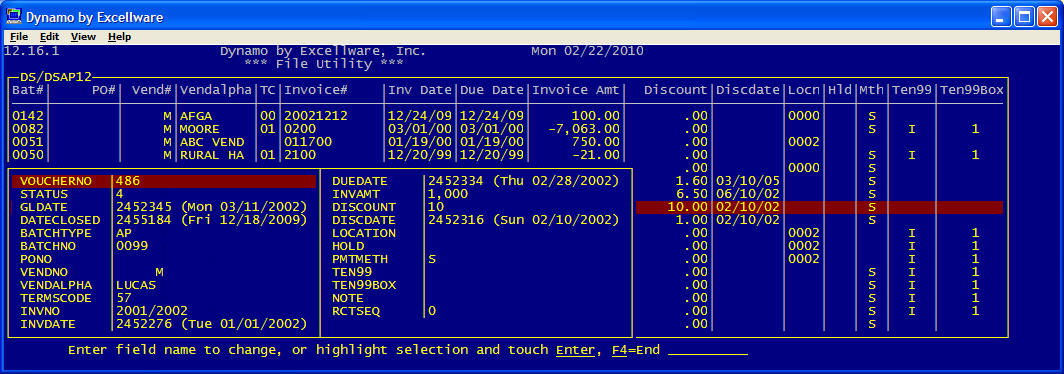Select the RCTSEQ field name
This screenshot has height=374, width=1064.
pos(356,311)
